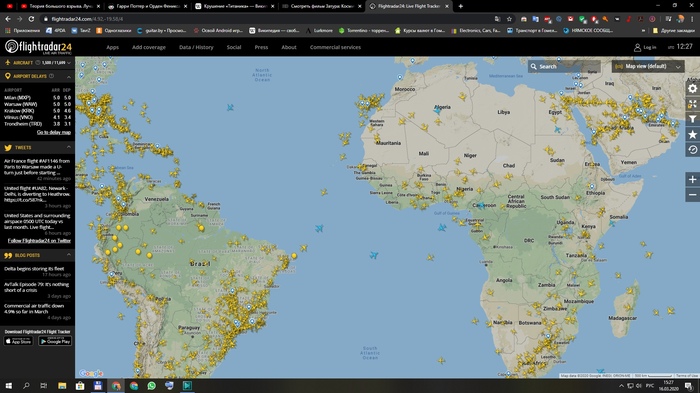This screenshot has width=700, height=393.
Task: Click the airport delays help question icon
Action: (x=51, y=76)
